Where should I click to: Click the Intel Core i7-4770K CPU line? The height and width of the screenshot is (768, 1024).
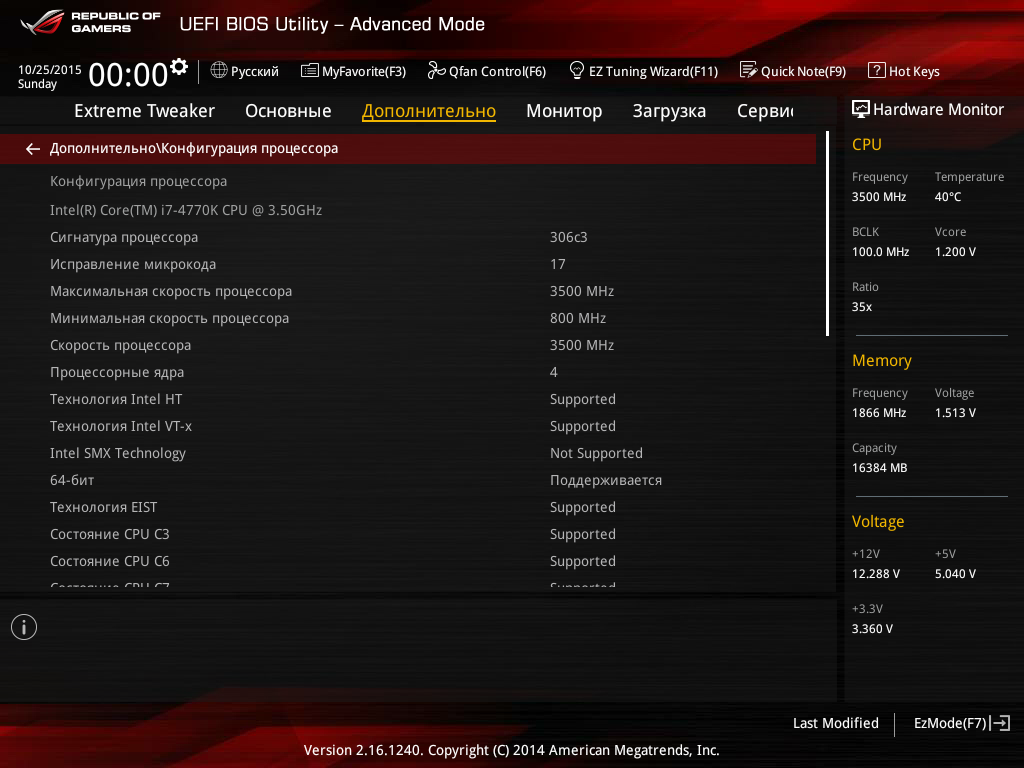[186, 210]
